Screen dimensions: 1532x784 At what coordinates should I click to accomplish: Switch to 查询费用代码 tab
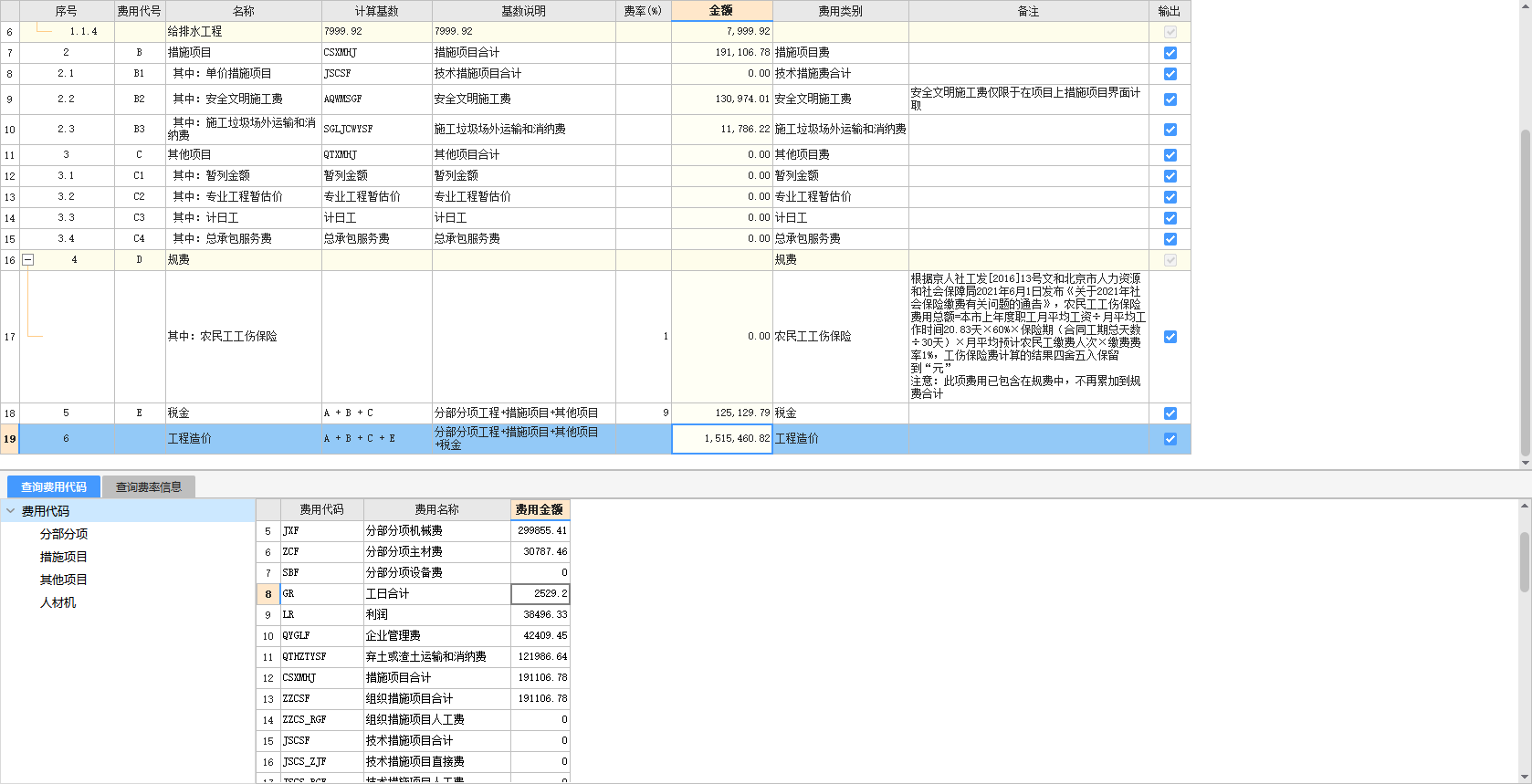[x=54, y=486]
